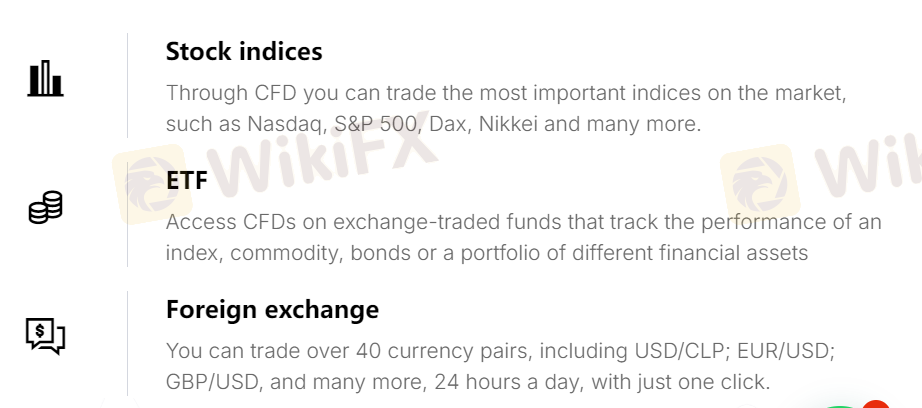
Task: Select the Foreign exchange heading
Action: 272,309
